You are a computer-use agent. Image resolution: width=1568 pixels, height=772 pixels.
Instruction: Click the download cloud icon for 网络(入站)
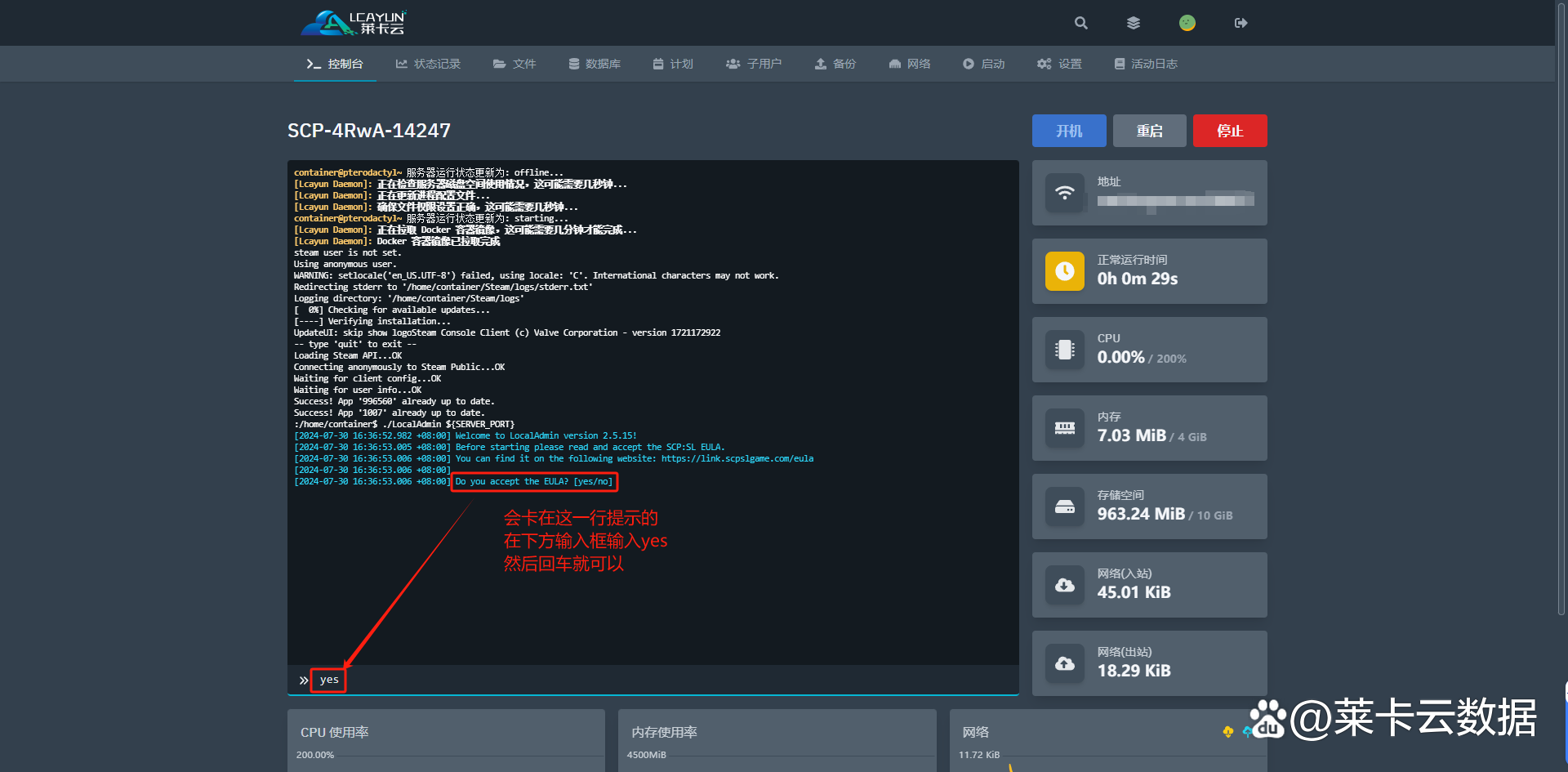[x=1065, y=585]
